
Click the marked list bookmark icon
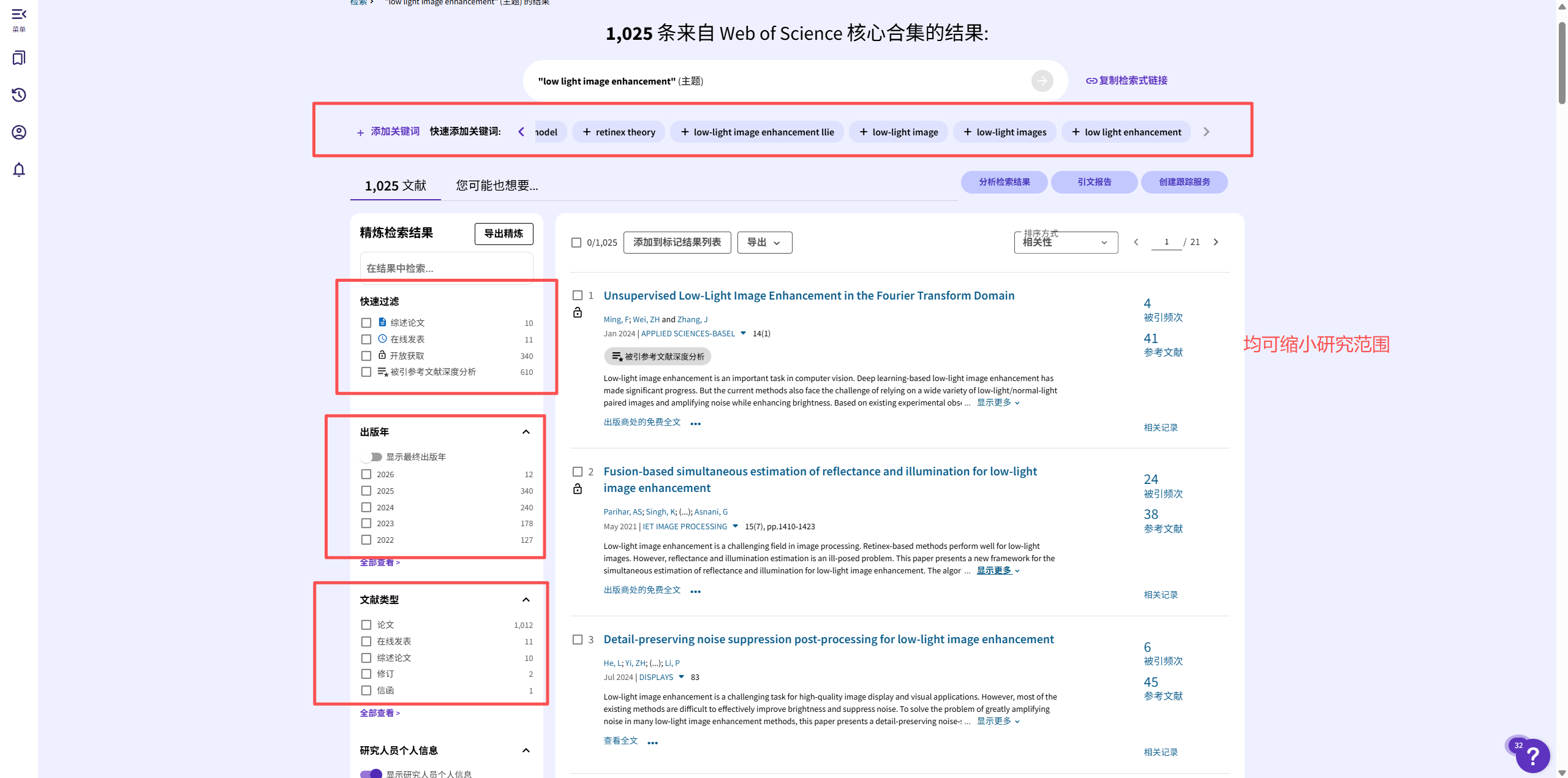point(19,58)
